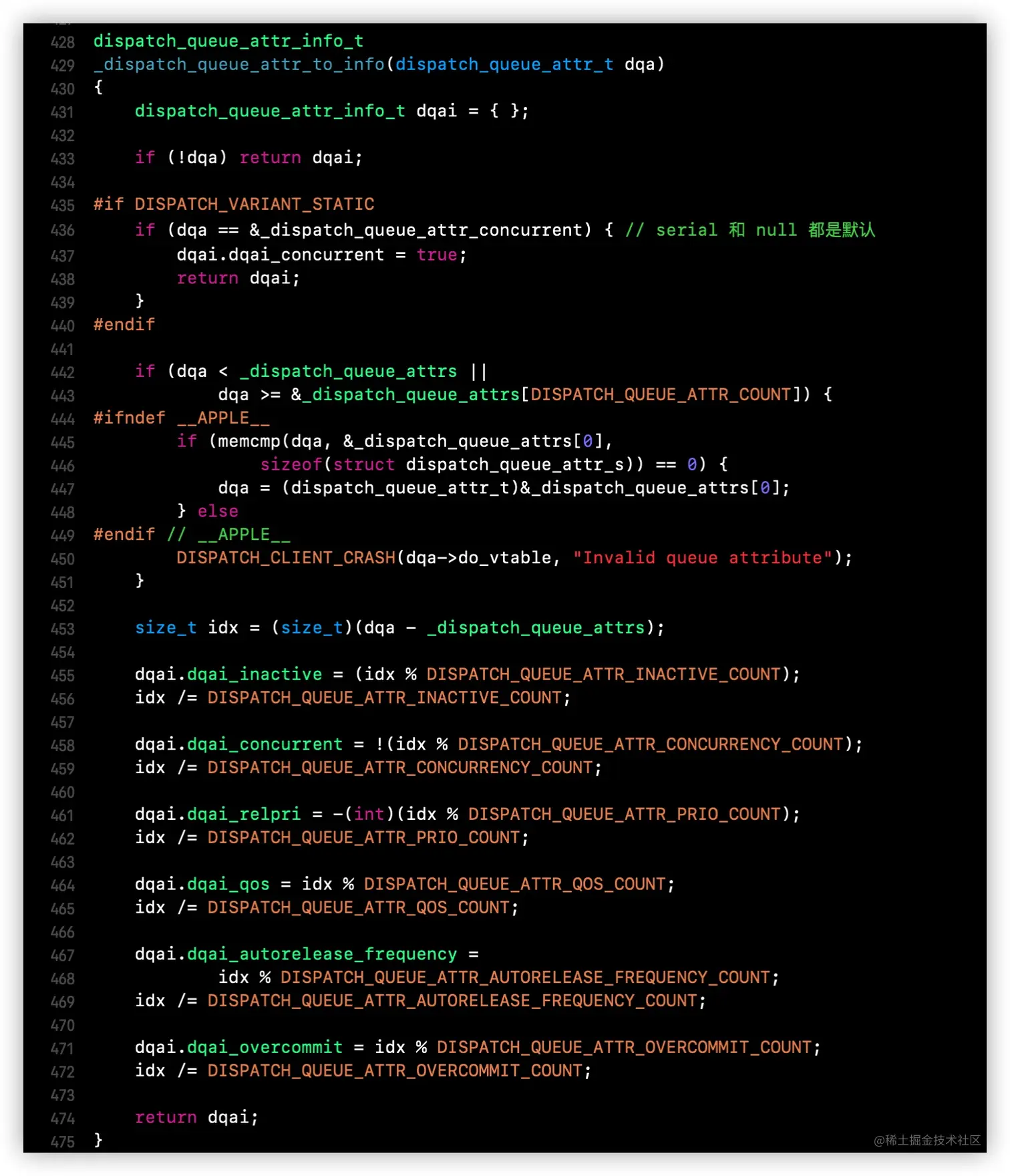Click 'DISPATCH_QUEUE_ATTR_PRIO_COUNT' on line 462
The image size is (1010, 1176).
[364, 838]
